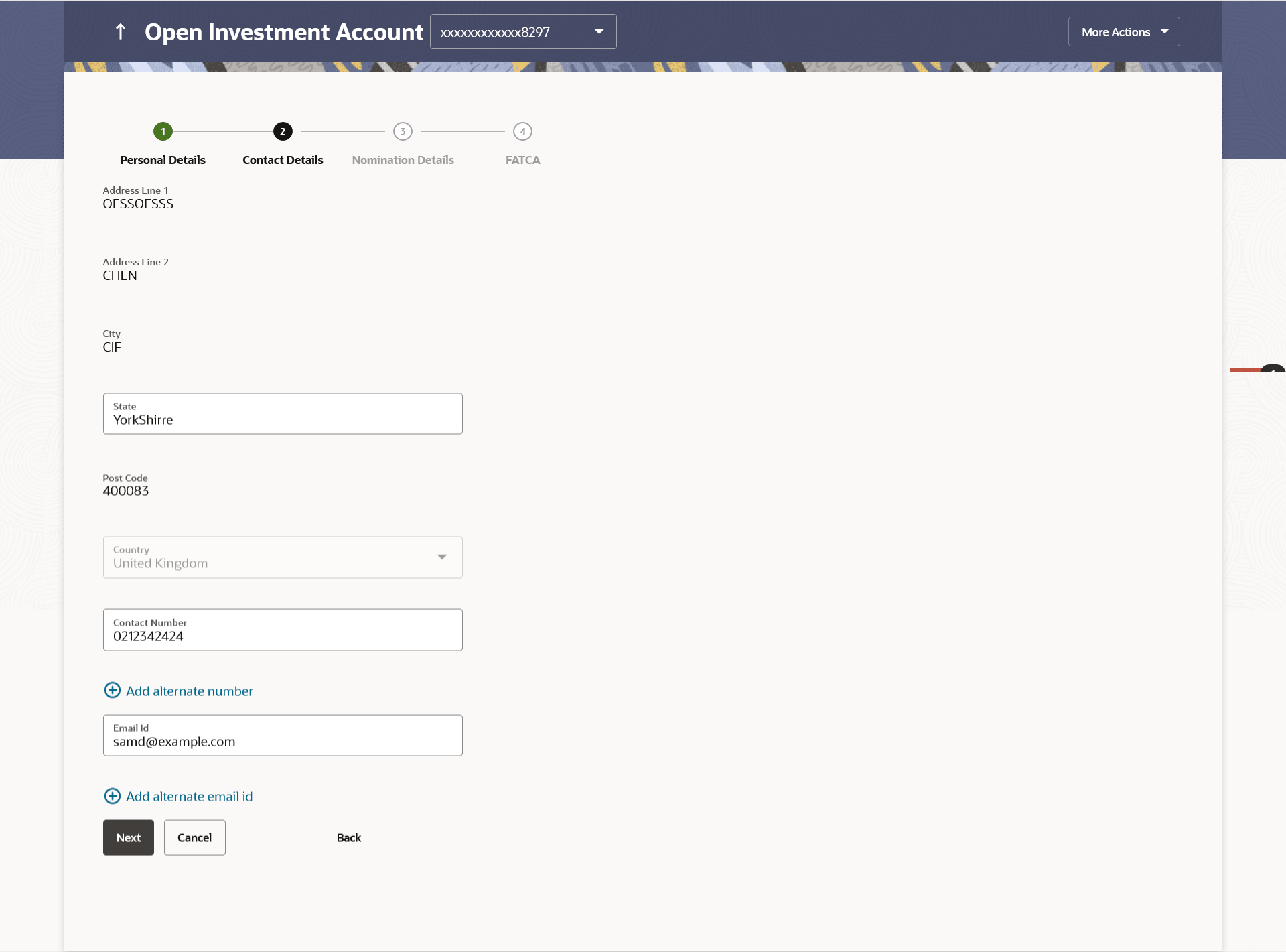Viewport: 1286px width, 952px height.
Task: Select the FATCA step label
Action: [522, 160]
